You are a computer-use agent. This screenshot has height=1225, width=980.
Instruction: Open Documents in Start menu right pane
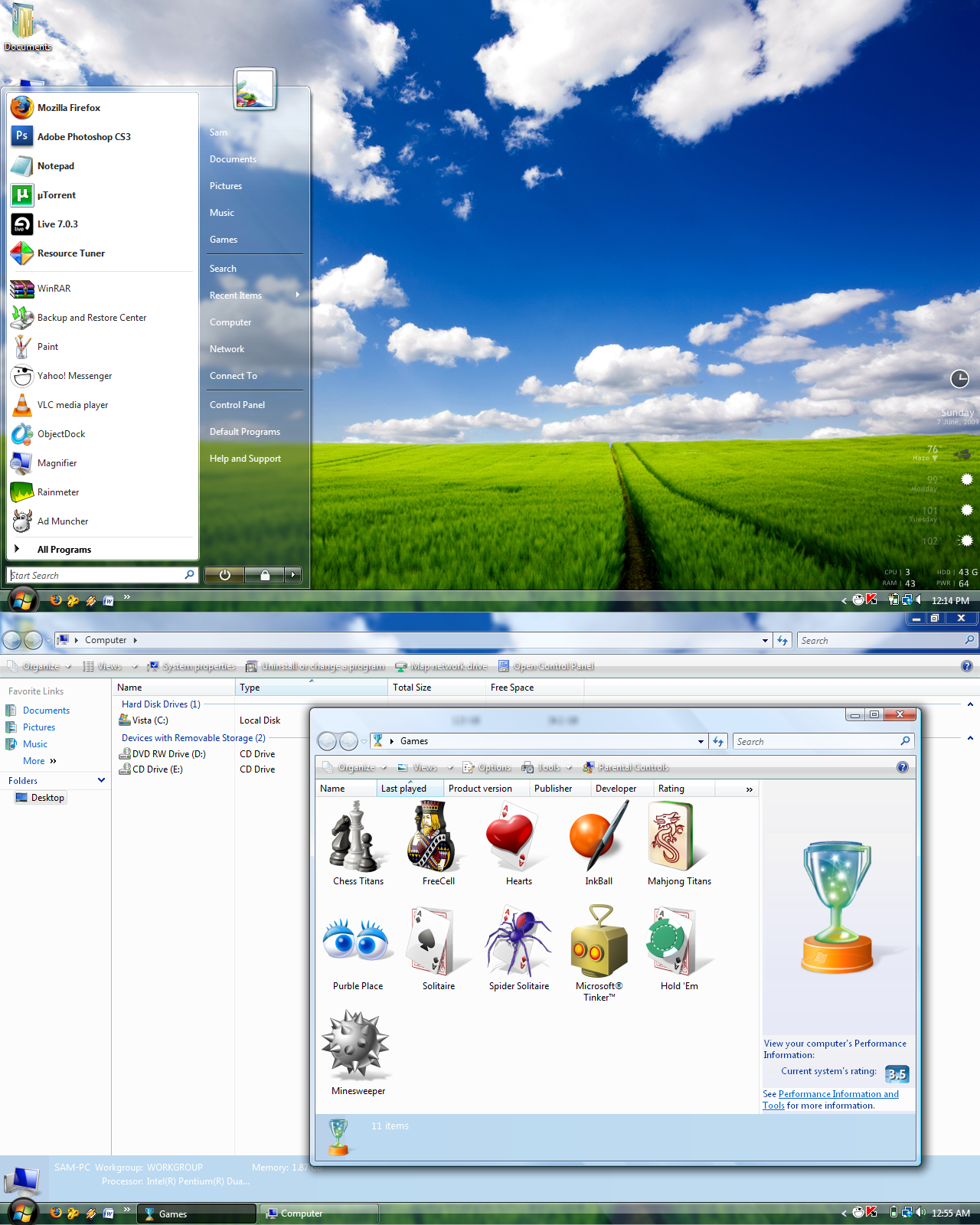[x=233, y=159]
